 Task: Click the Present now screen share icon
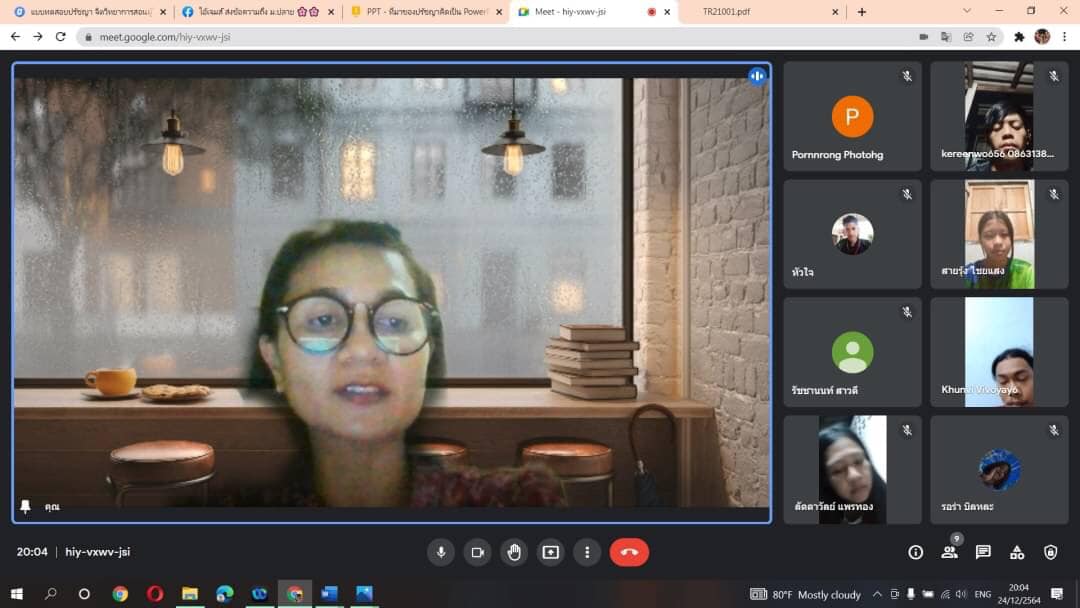pos(550,552)
